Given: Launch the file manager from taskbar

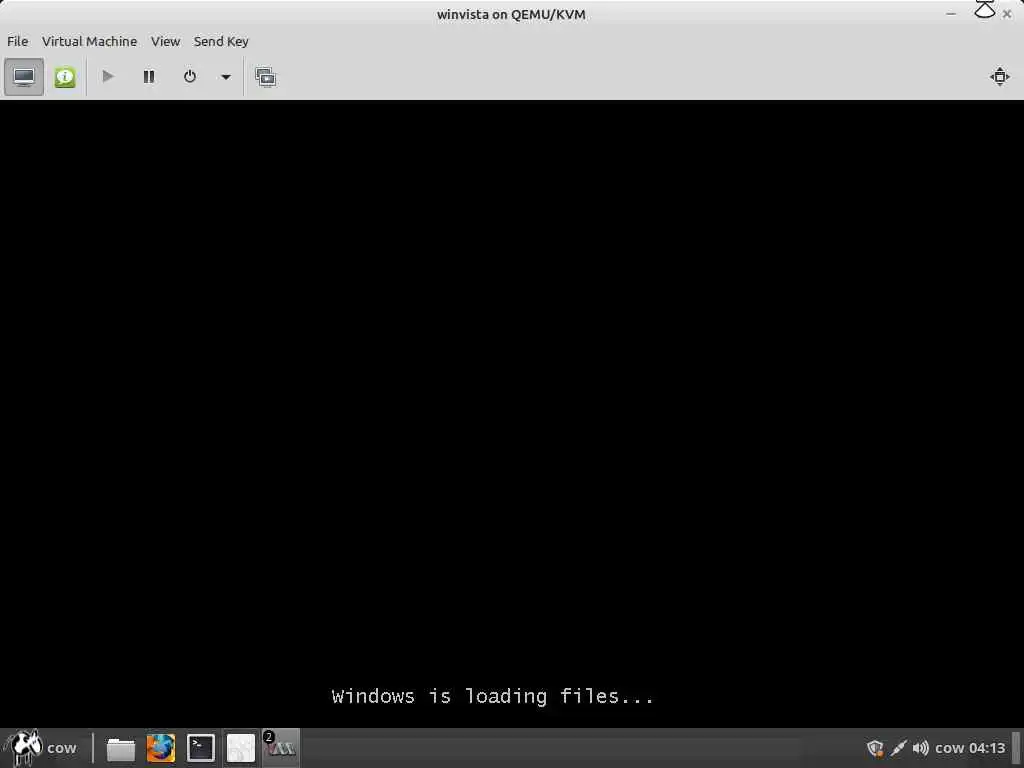Looking at the screenshot, I should pyautogui.click(x=121, y=748).
